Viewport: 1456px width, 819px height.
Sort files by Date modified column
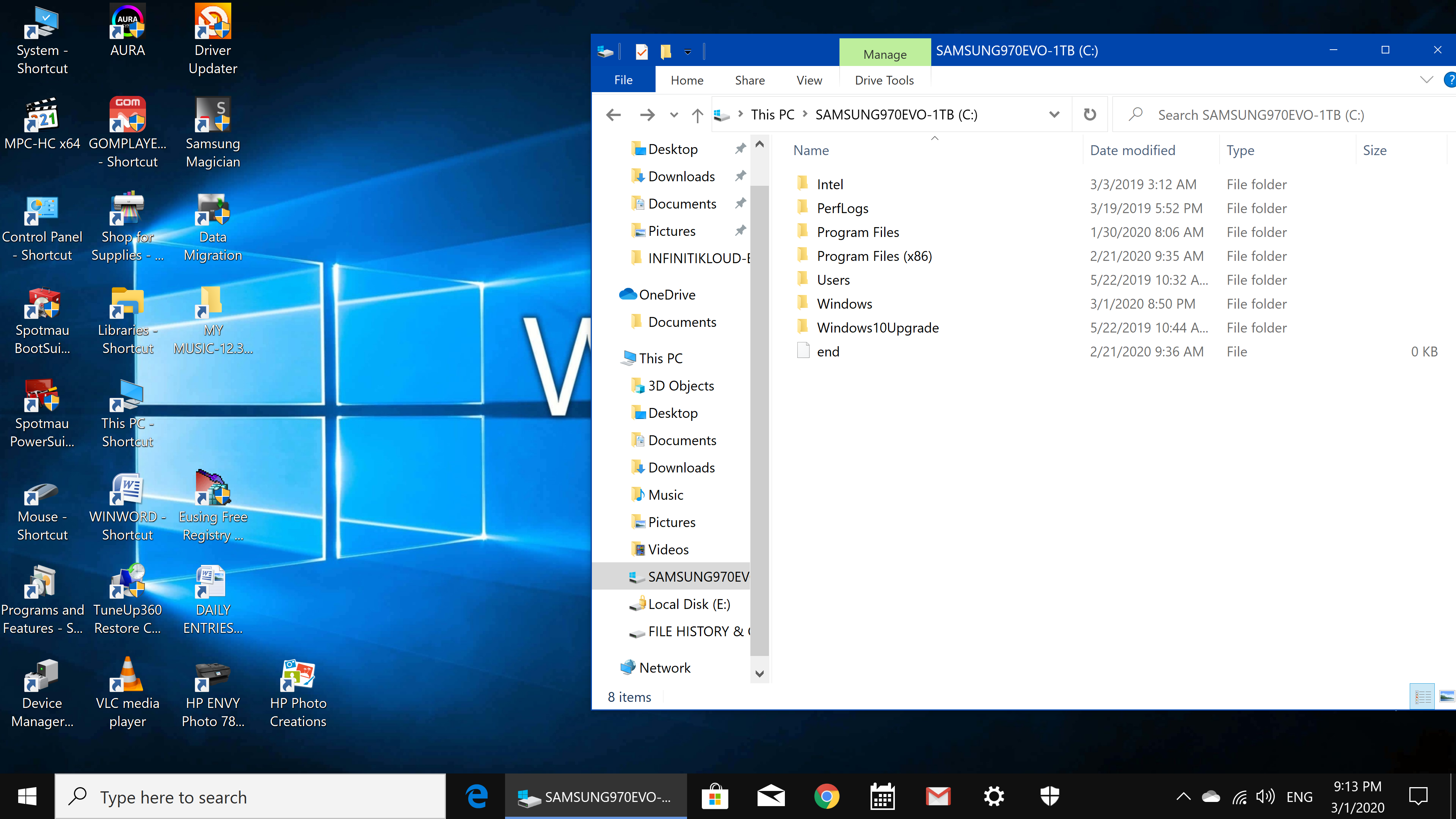[1133, 151]
